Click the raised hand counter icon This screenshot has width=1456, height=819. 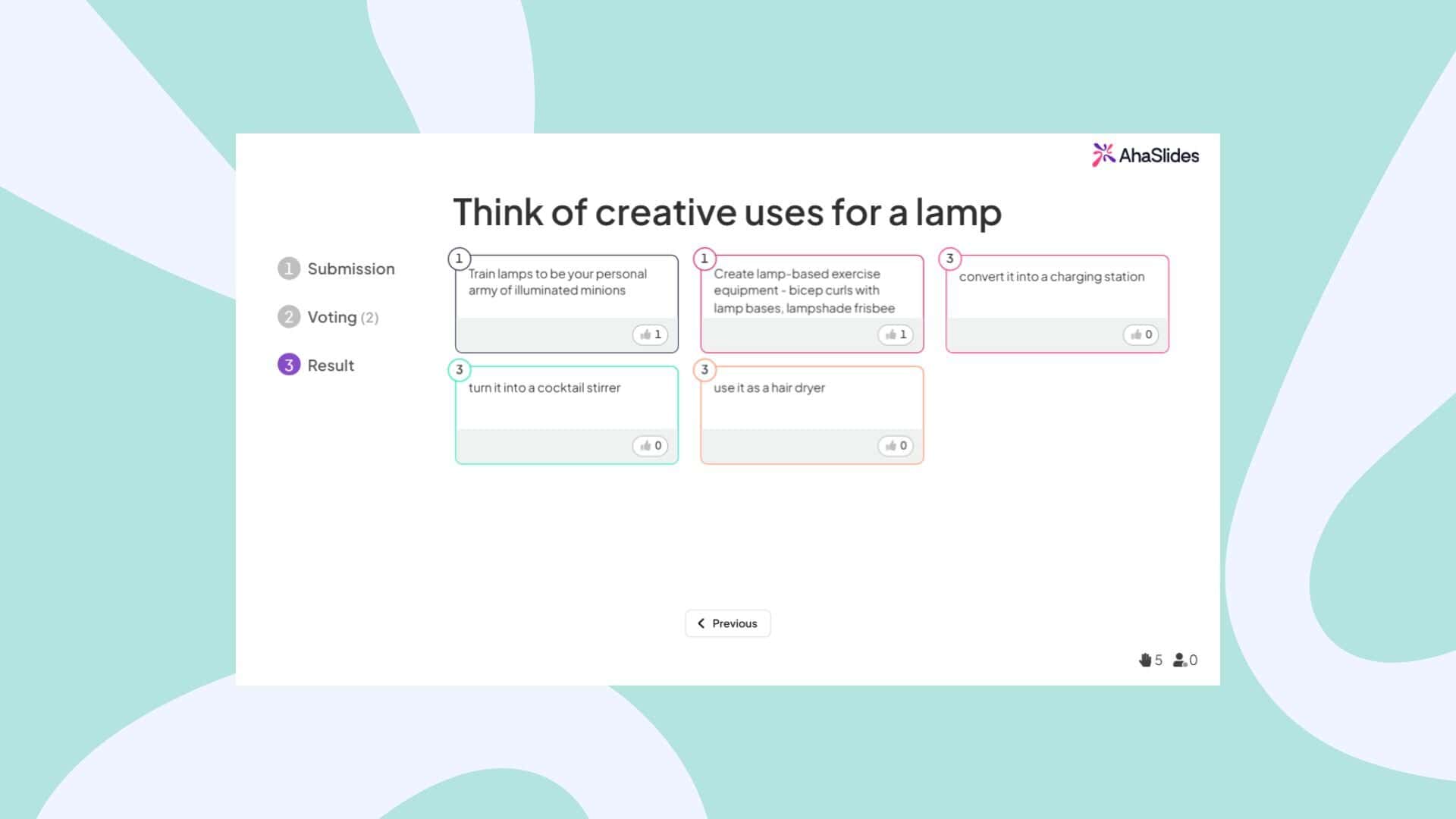click(x=1147, y=660)
